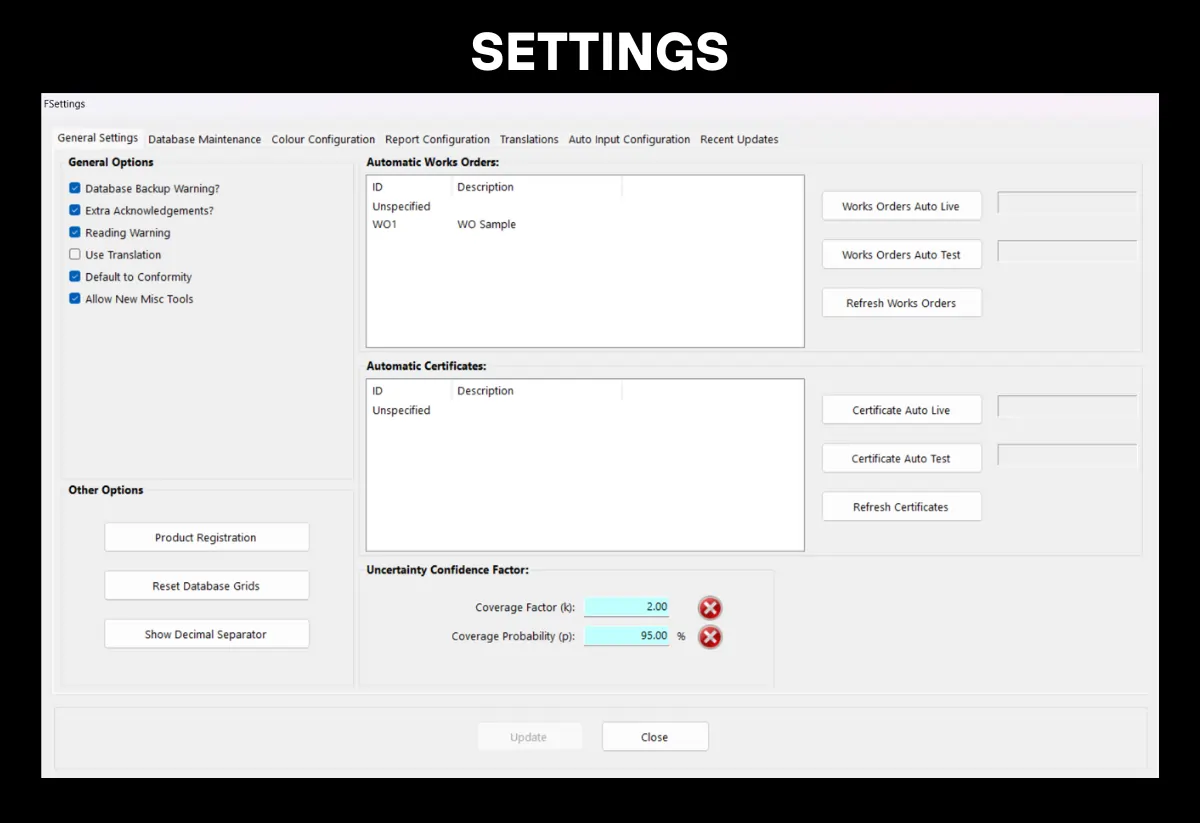Disable Allow New Misc Tools
The image size is (1200, 823).
(x=74, y=298)
